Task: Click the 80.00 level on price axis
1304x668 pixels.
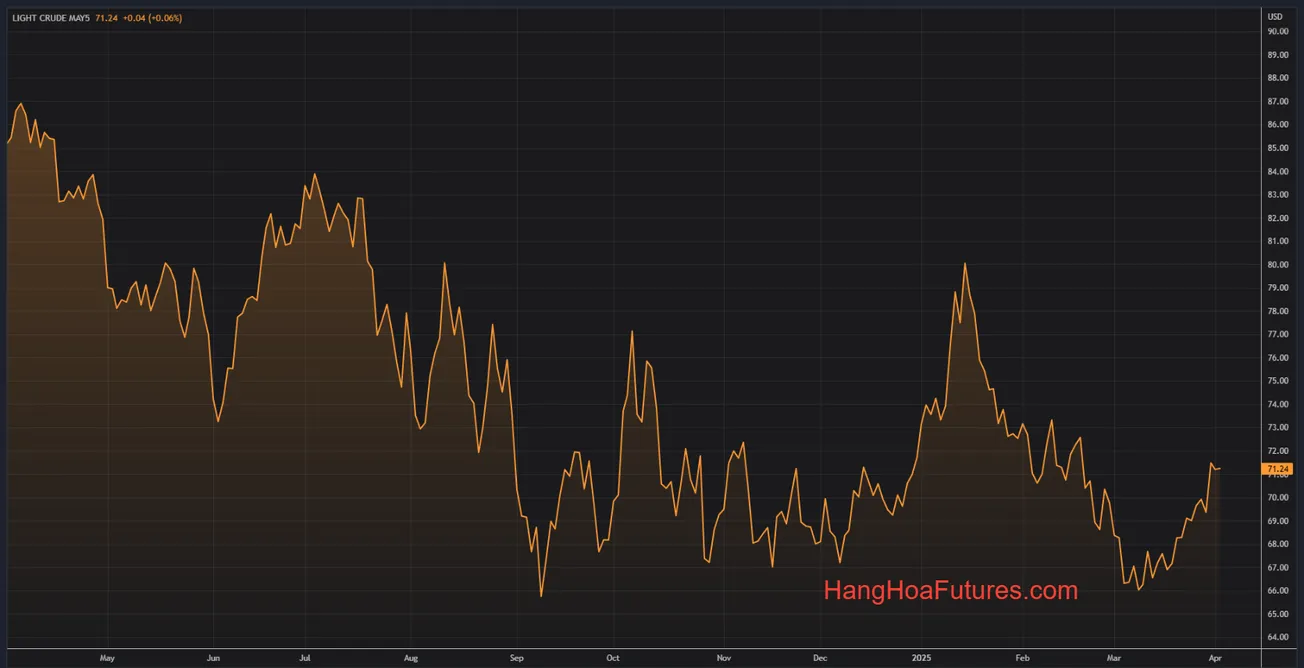Action: click(1277, 265)
